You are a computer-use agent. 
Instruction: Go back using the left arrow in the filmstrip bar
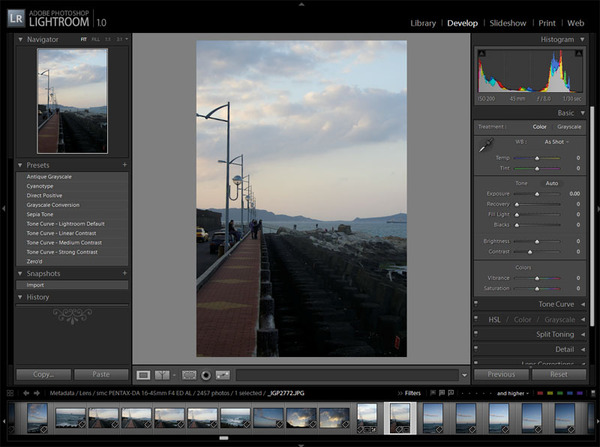coord(26,393)
